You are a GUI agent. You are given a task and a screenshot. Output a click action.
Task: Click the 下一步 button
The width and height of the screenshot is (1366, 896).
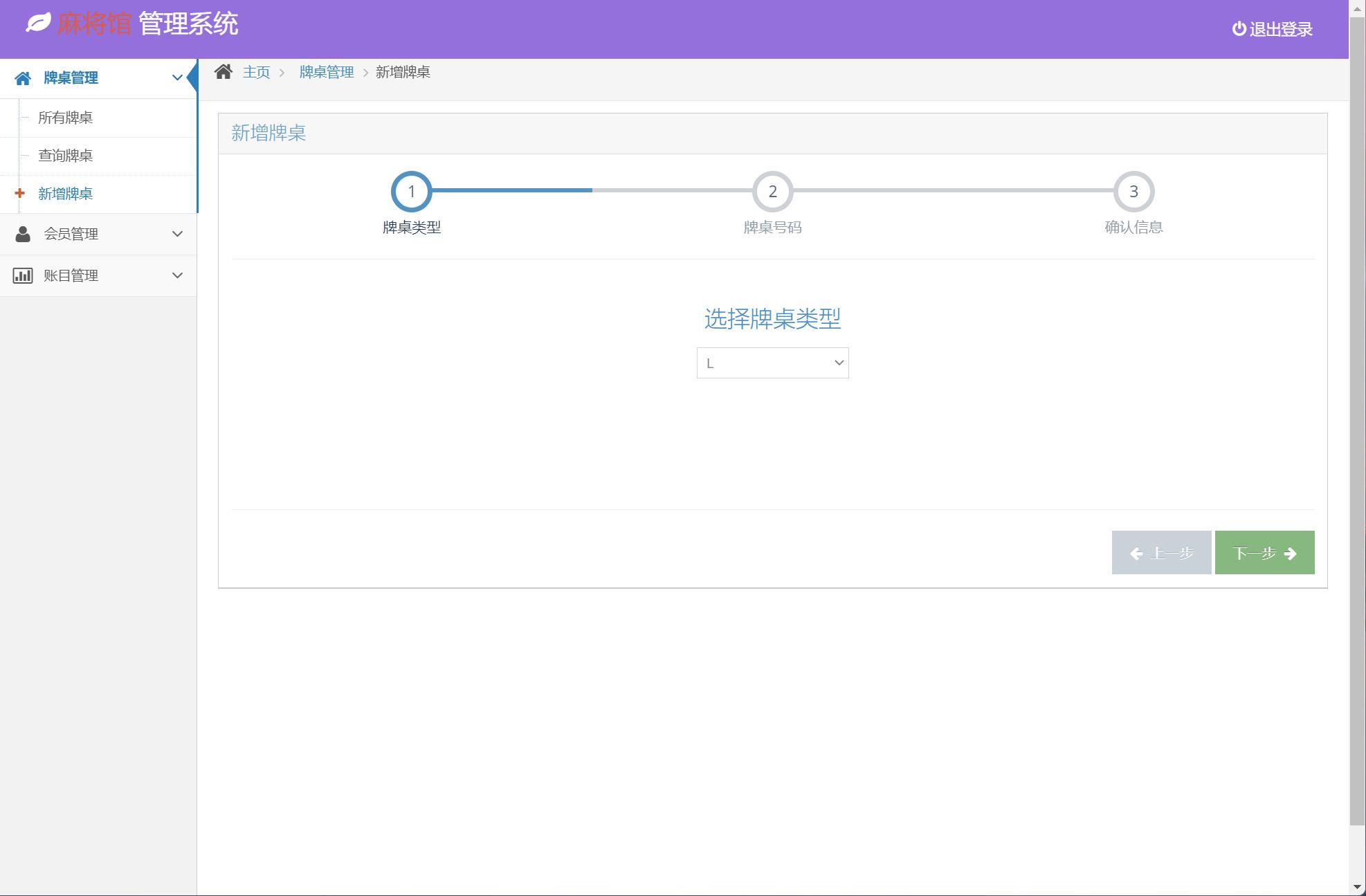pos(1264,552)
